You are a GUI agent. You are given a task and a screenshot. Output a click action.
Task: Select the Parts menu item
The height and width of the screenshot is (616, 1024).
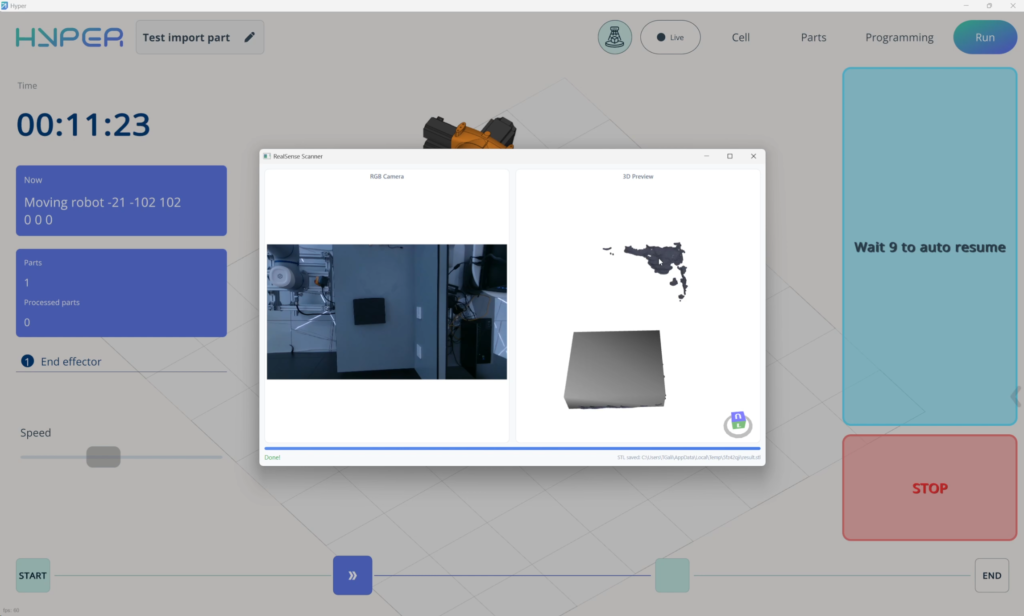(x=813, y=37)
